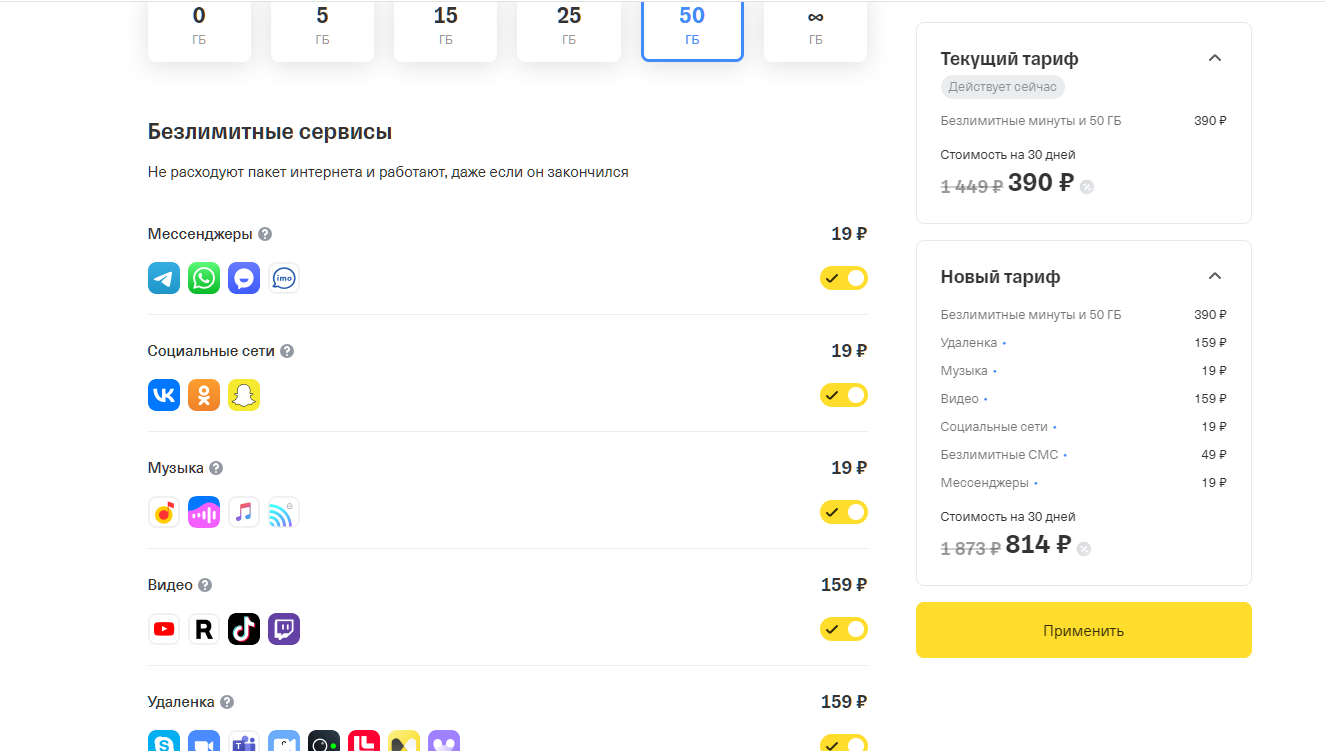The image size is (1325, 751).
Task: Disable the Видео unlimited toggle
Action: pyautogui.click(x=844, y=629)
